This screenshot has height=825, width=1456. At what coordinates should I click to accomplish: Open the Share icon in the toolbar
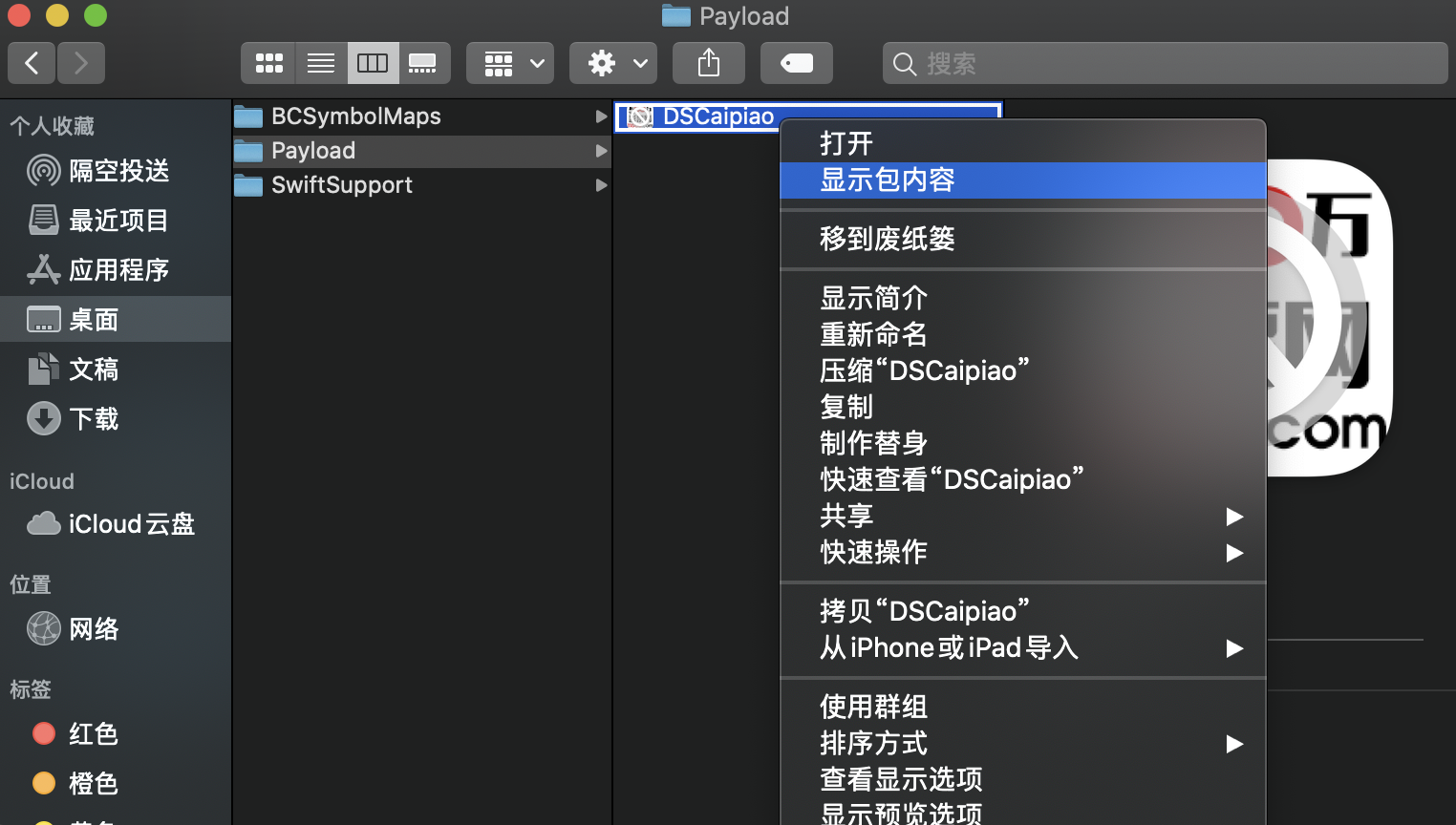pyautogui.click(x=708, y=62)
